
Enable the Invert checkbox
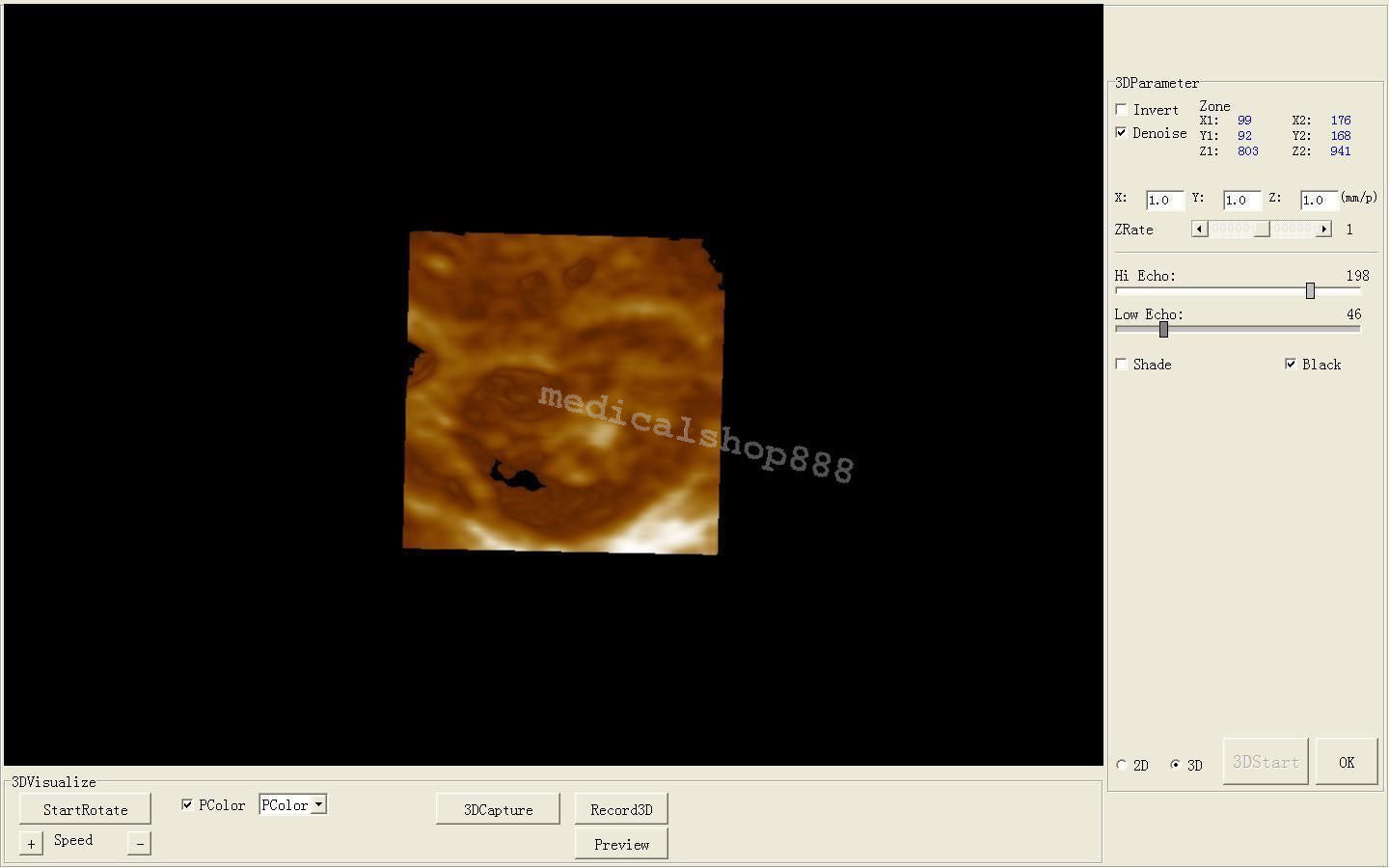coord(1121,109)
